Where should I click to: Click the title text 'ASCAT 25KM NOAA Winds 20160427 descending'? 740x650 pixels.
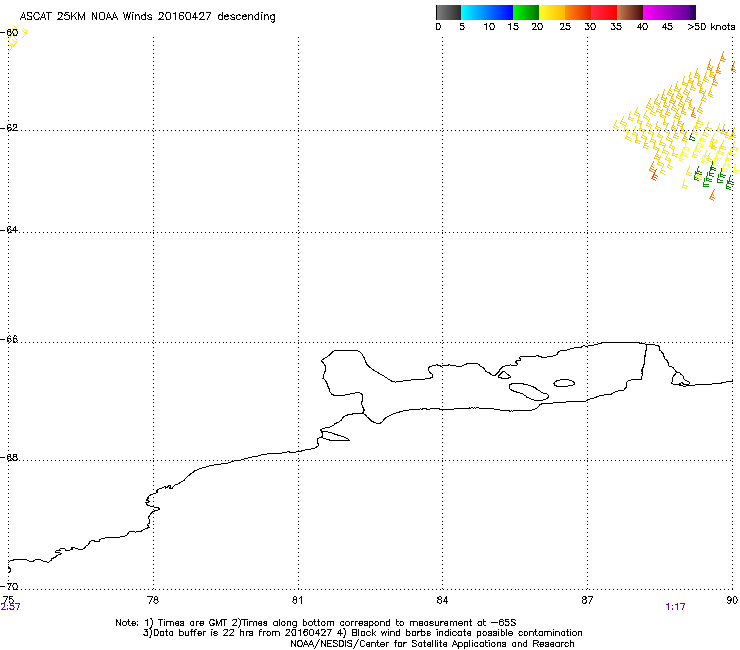147,17
